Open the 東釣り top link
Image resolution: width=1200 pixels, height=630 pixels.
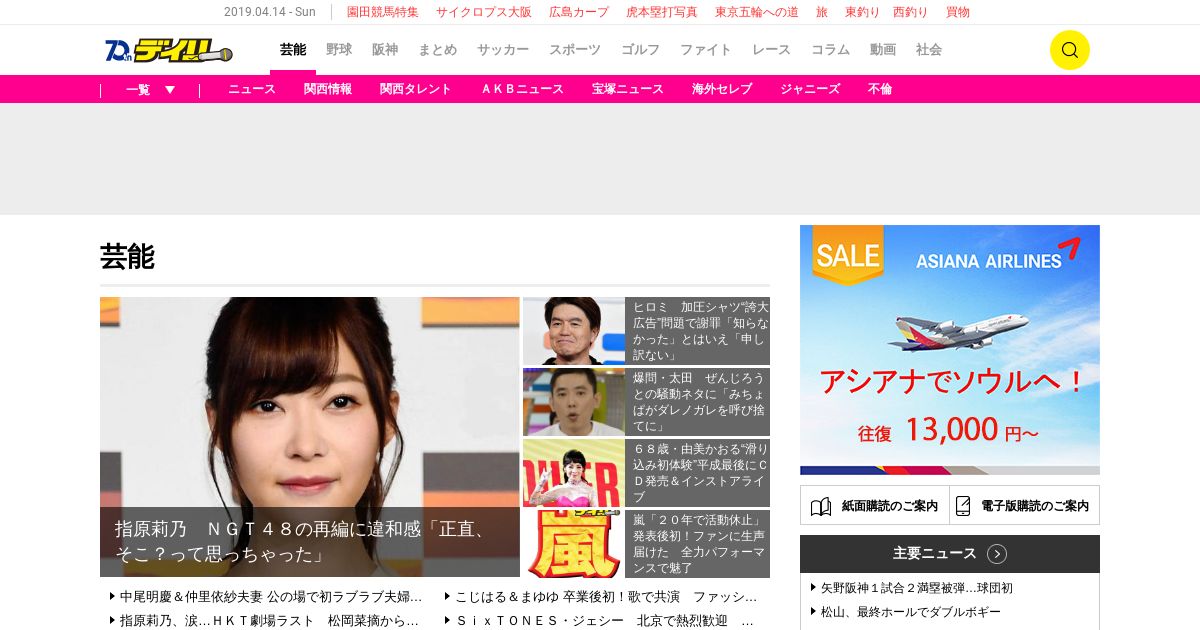click(863, 12)
